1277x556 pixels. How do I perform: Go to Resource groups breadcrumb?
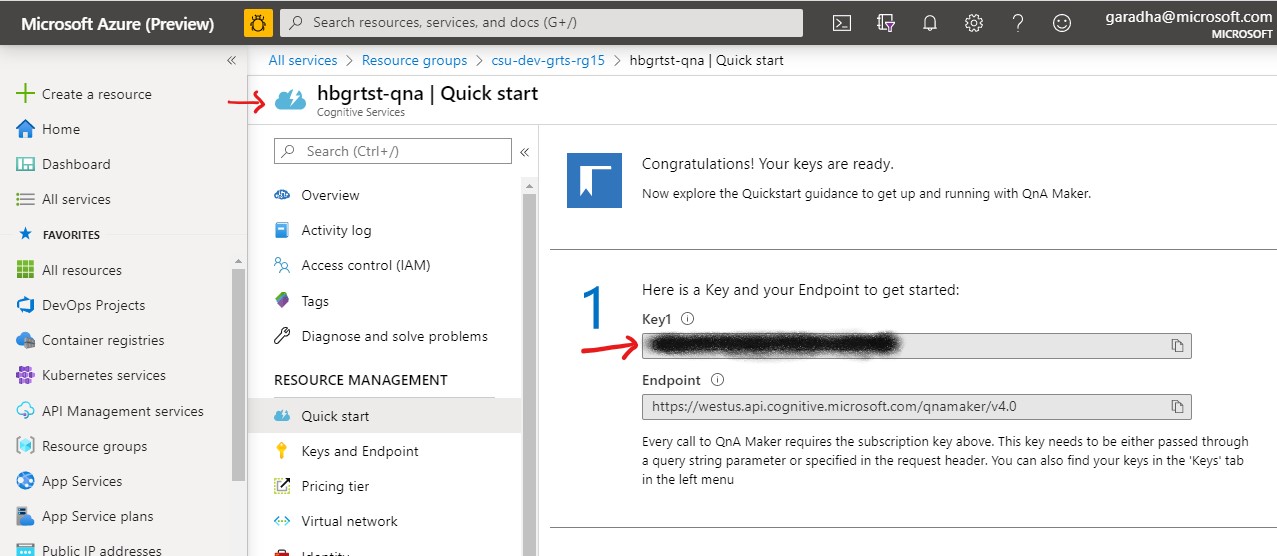[414, 60]
